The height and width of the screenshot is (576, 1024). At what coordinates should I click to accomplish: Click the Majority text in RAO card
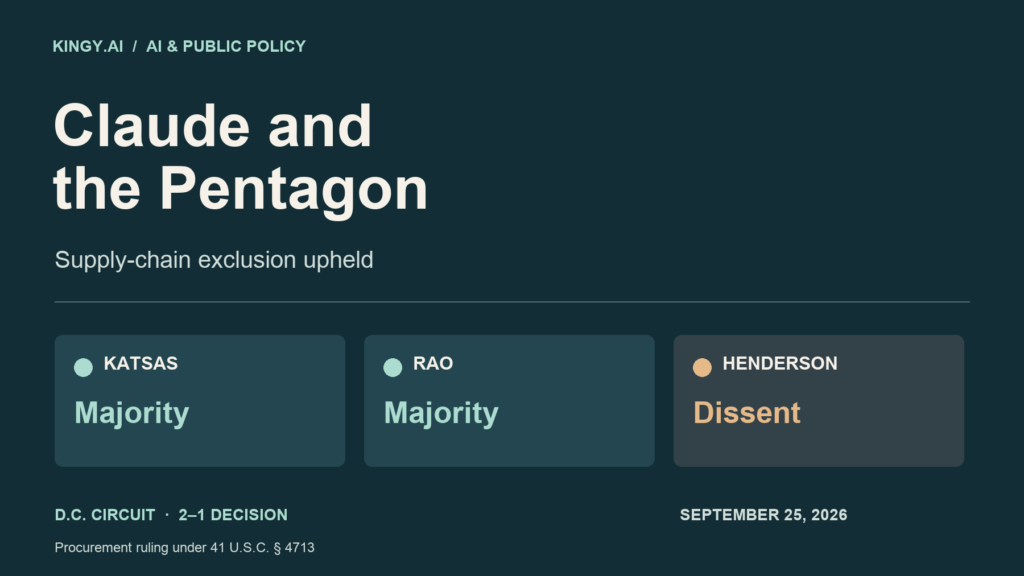(441, 413)
